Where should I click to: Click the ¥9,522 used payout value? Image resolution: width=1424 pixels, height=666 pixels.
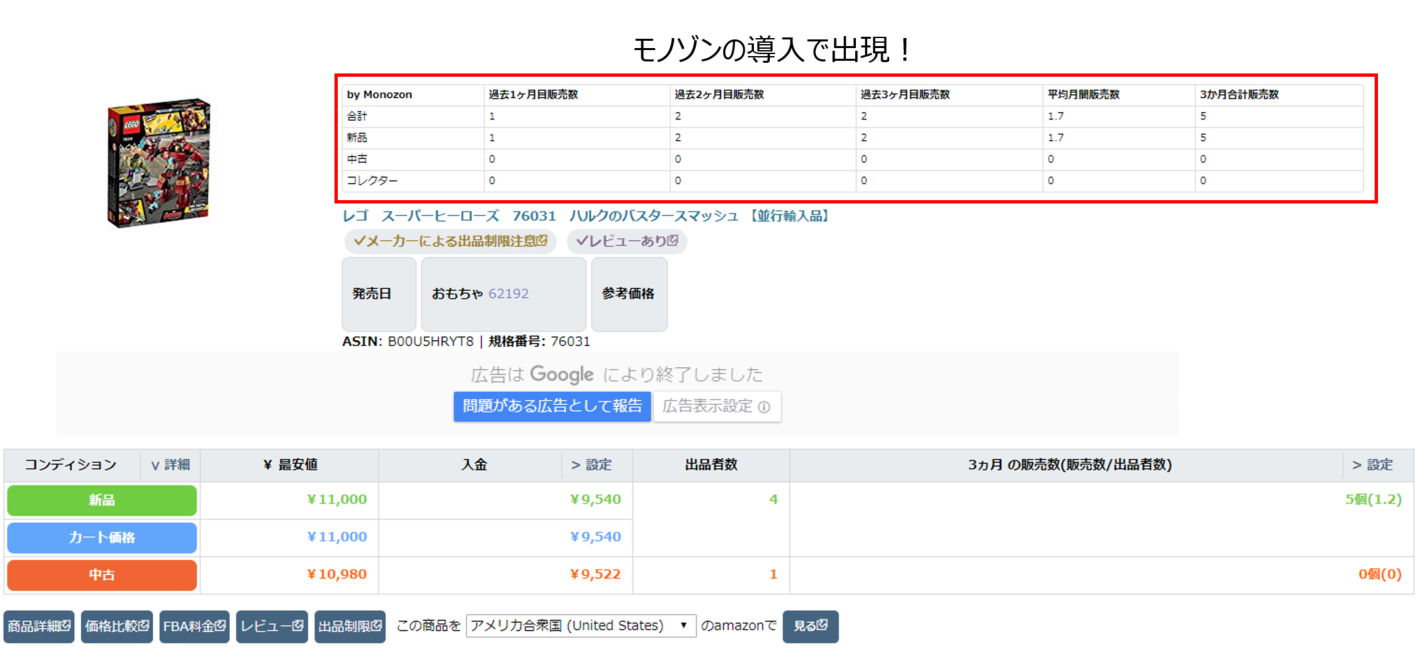[x=596, y=575]
